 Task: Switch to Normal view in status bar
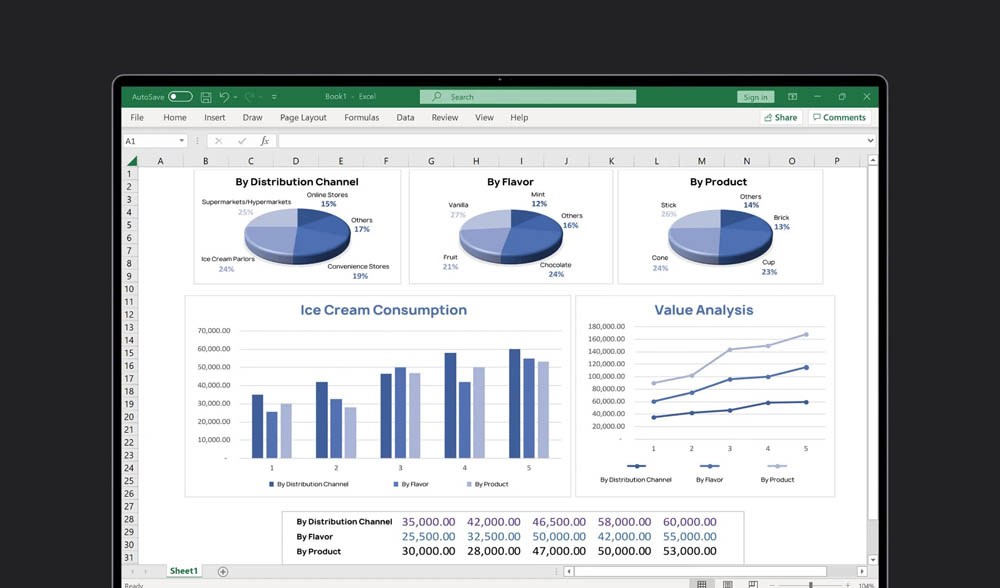click(702, 584)
